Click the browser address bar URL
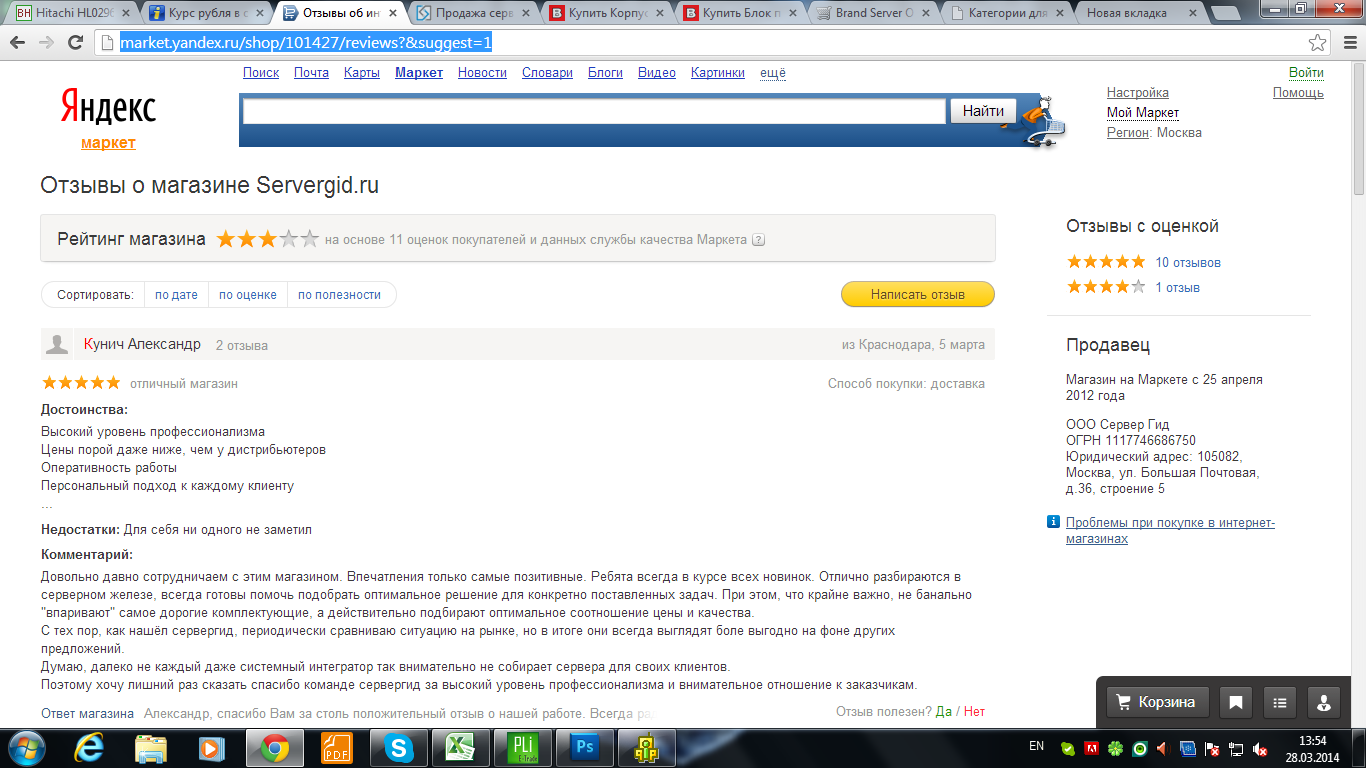Screen dimensions: 1366x768 coord(306,43)
